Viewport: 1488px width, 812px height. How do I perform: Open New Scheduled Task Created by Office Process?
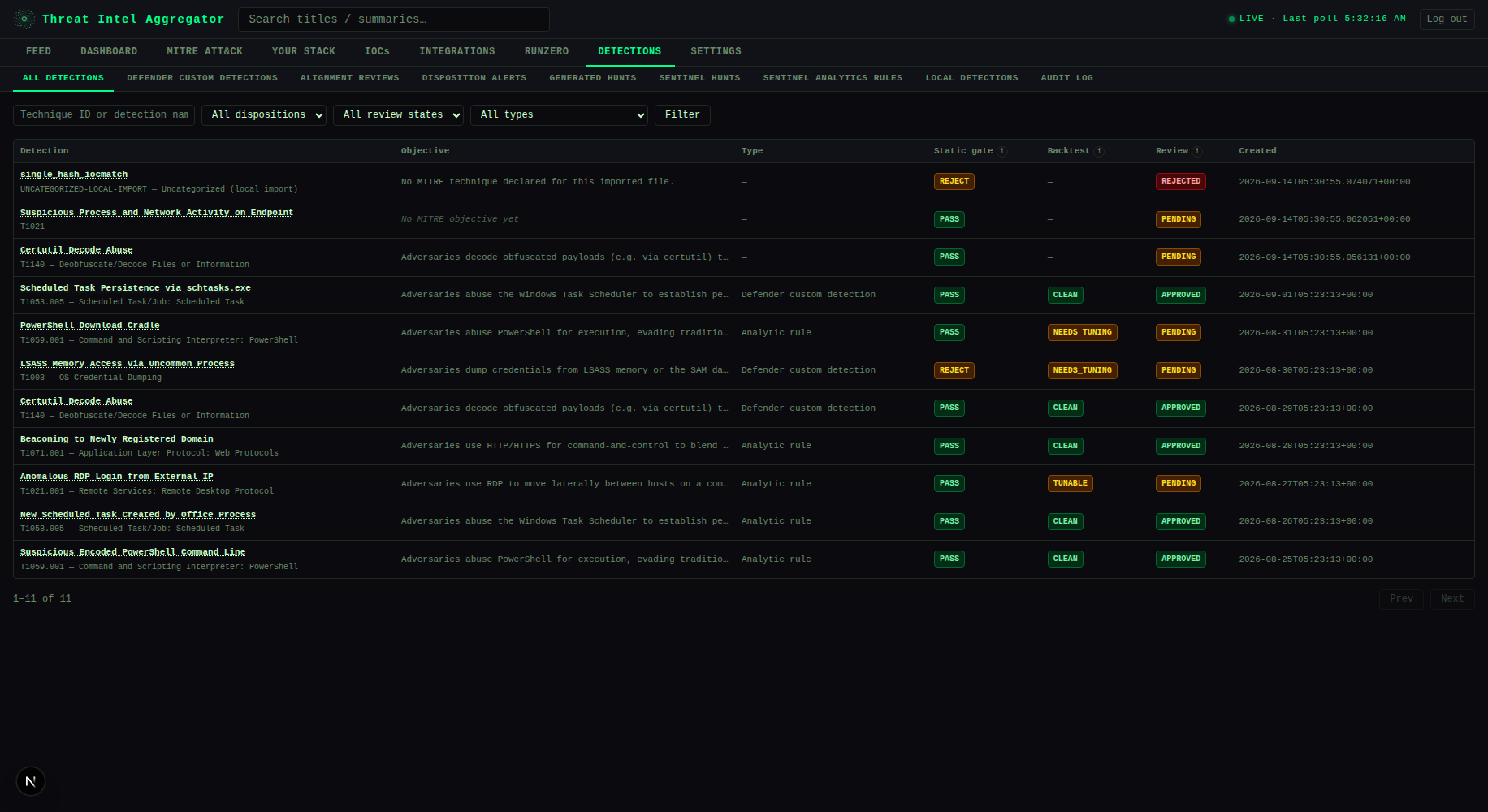138,515
